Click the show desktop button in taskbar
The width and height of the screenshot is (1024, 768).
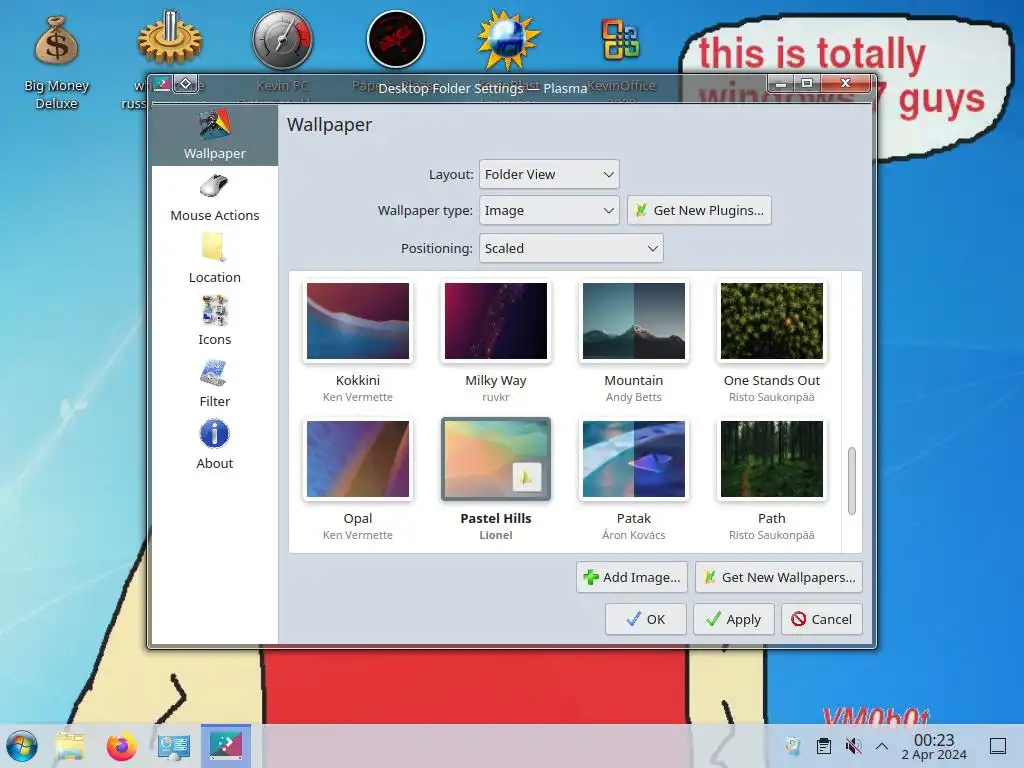pos(998,746)
